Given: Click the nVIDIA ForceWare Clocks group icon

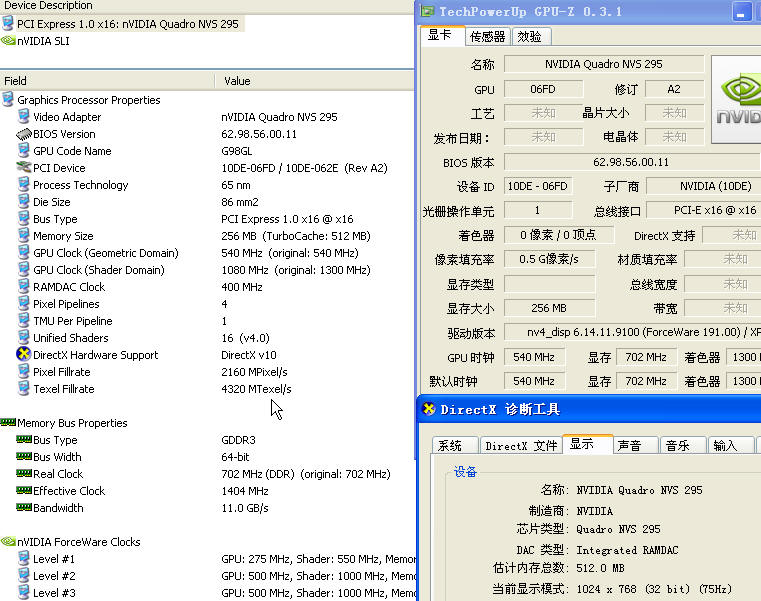Looking at the screenshot, I should point(8,541).
